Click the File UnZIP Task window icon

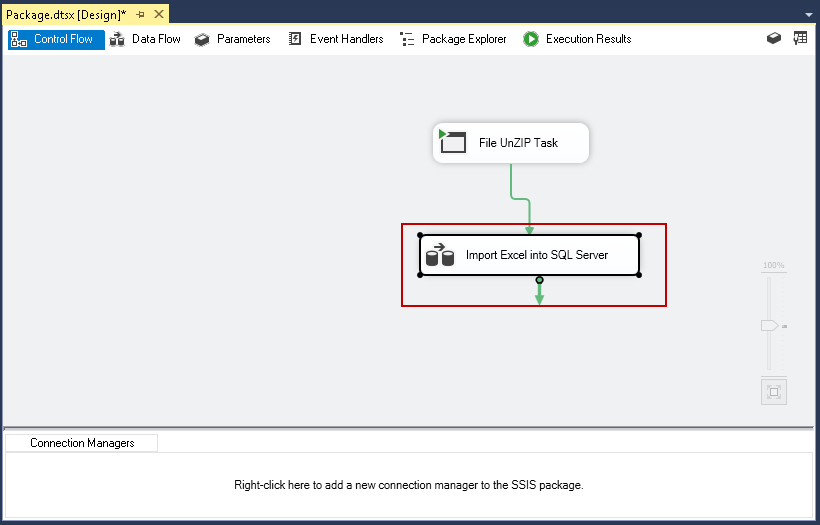click(x=452, y=142)
